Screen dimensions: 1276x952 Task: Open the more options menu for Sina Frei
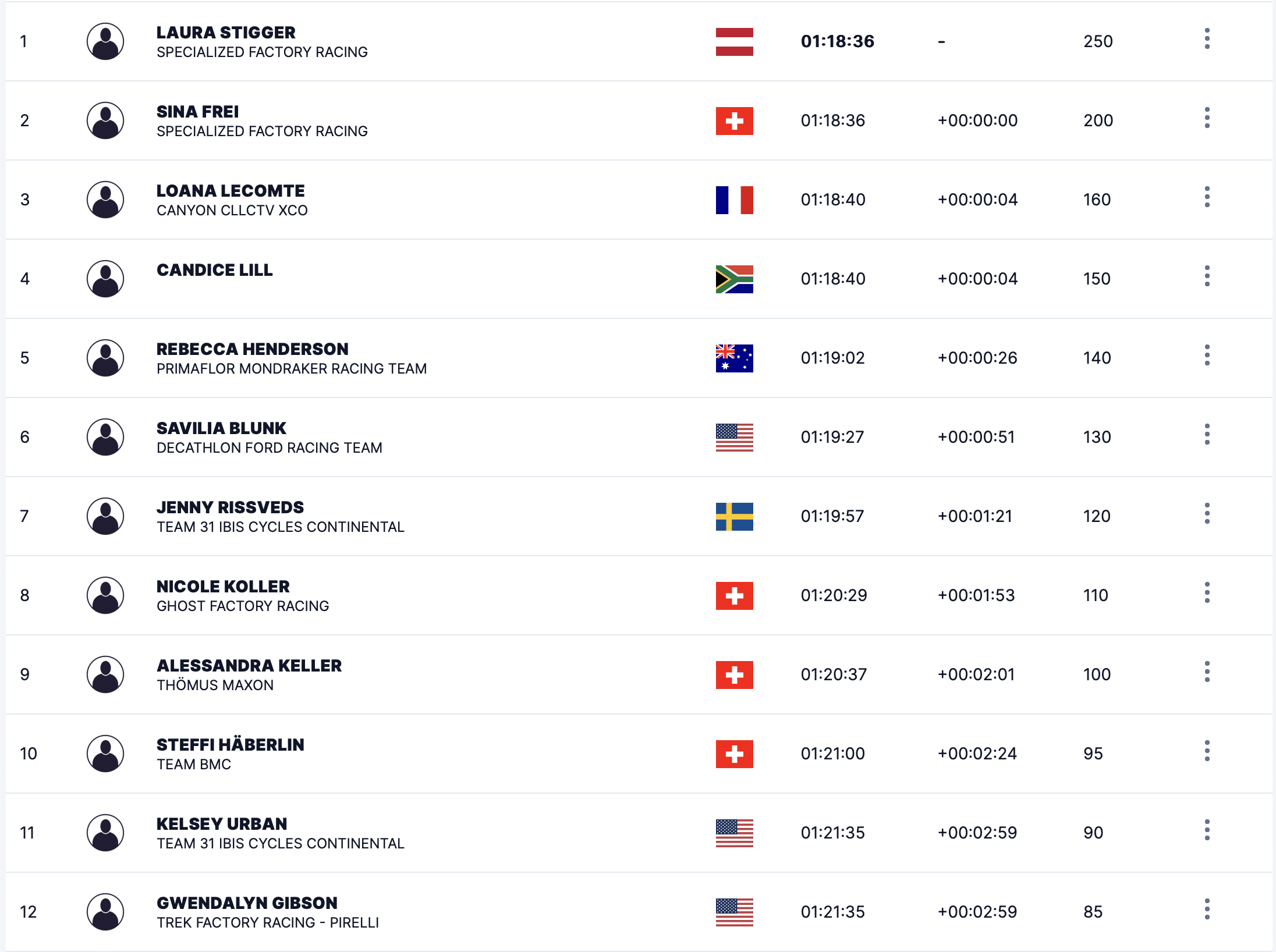coord(1207,118)
